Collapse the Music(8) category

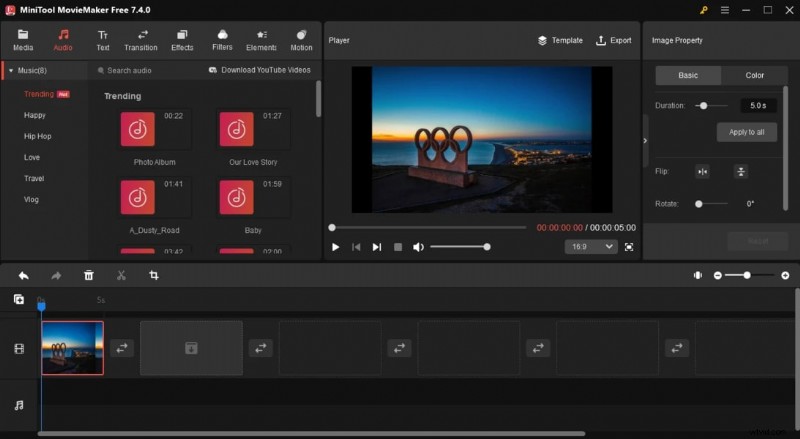click(x=11, y=70)
